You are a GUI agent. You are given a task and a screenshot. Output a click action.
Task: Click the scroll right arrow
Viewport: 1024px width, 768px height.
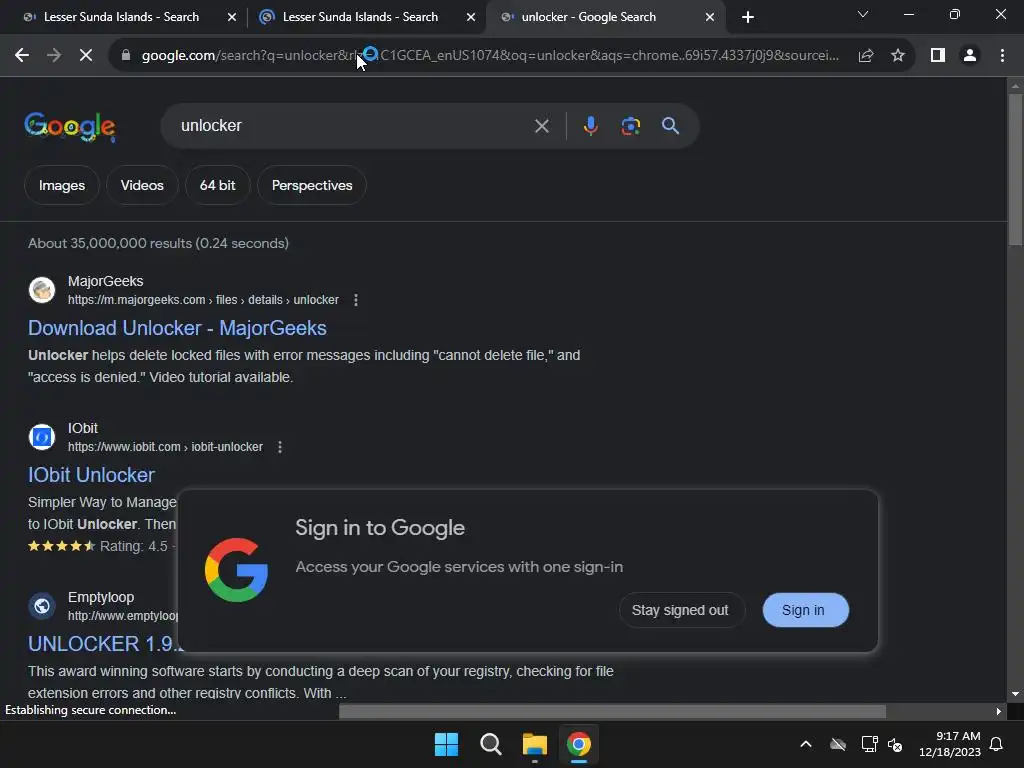point(999,711)
